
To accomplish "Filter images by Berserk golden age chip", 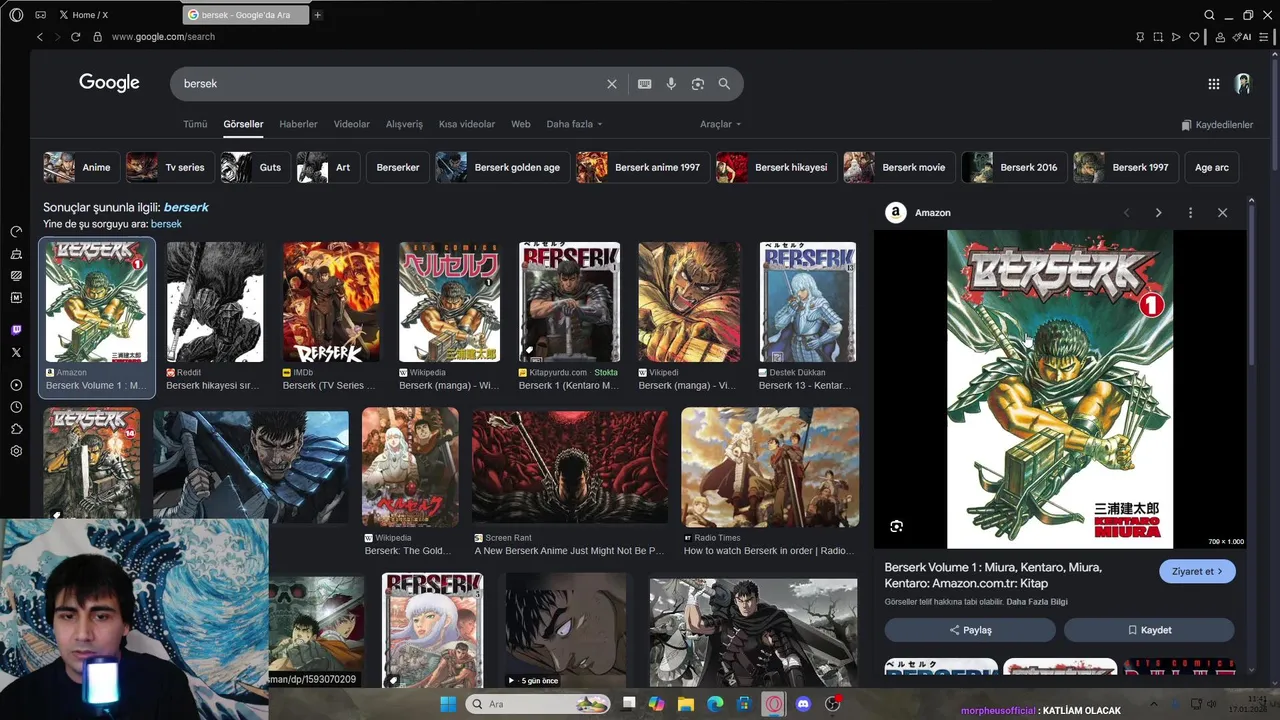I will [x=503, y=167].
